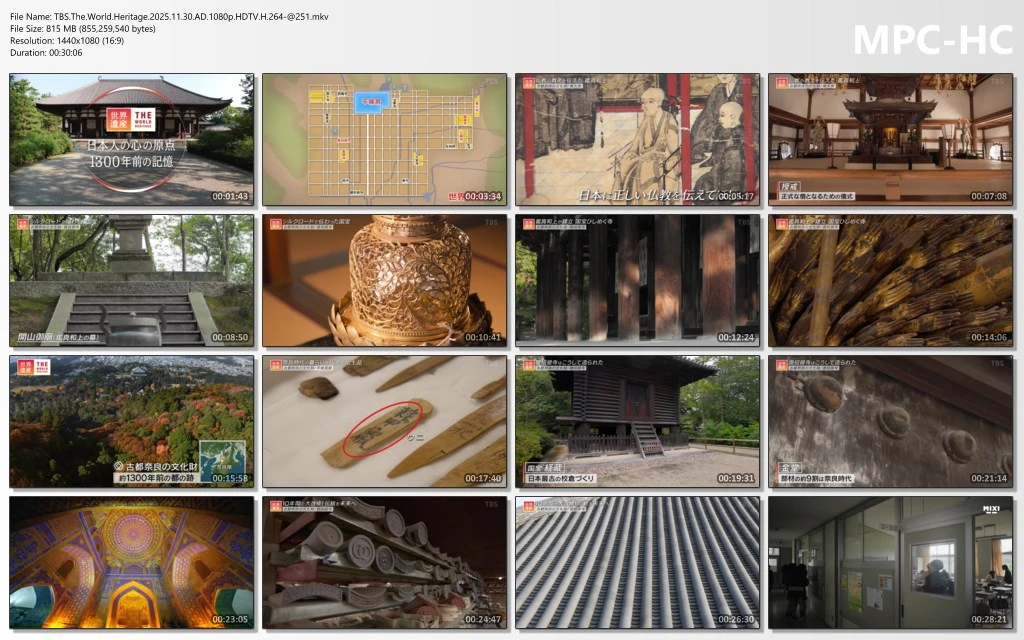
Task: Open the wooden pillars thumbnail at 00:12:24
Action: tap(637, 281)
